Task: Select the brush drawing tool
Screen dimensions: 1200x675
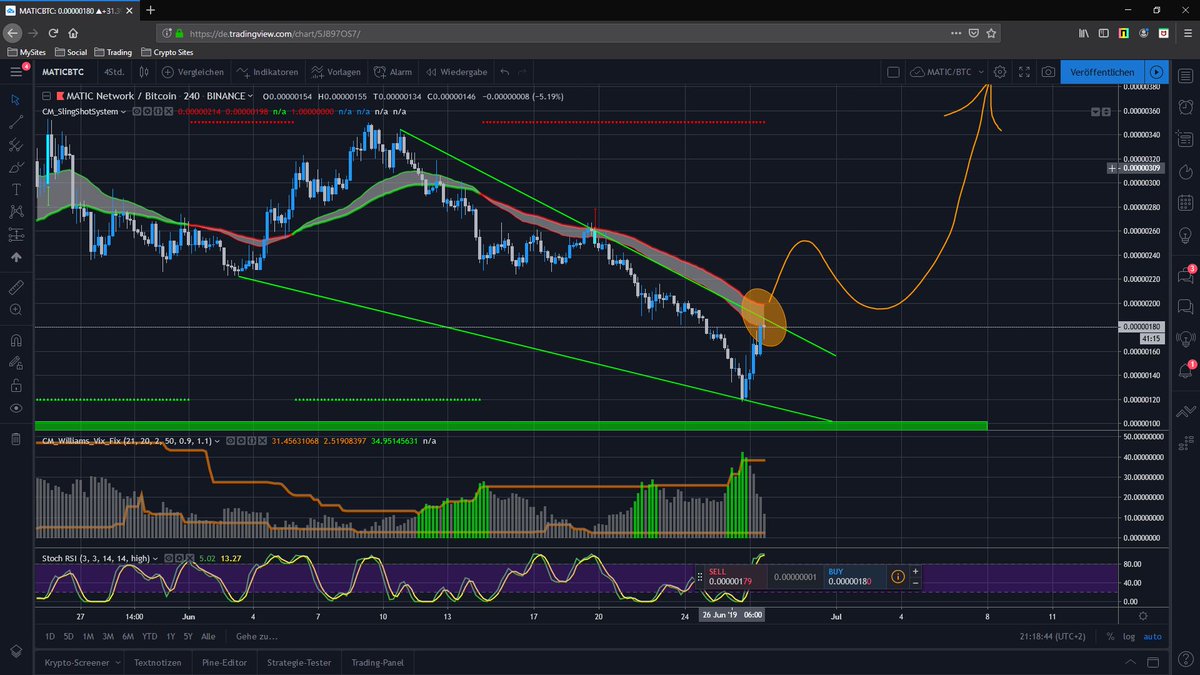Action: click(15, 167)
